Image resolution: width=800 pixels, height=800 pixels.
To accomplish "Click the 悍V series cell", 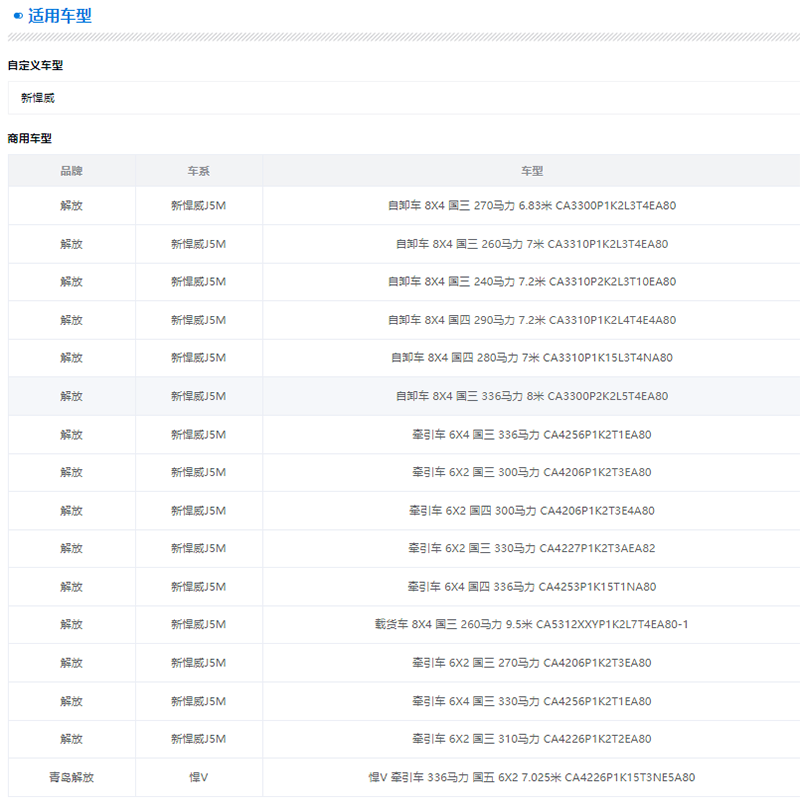I will [x=198, y=777].
